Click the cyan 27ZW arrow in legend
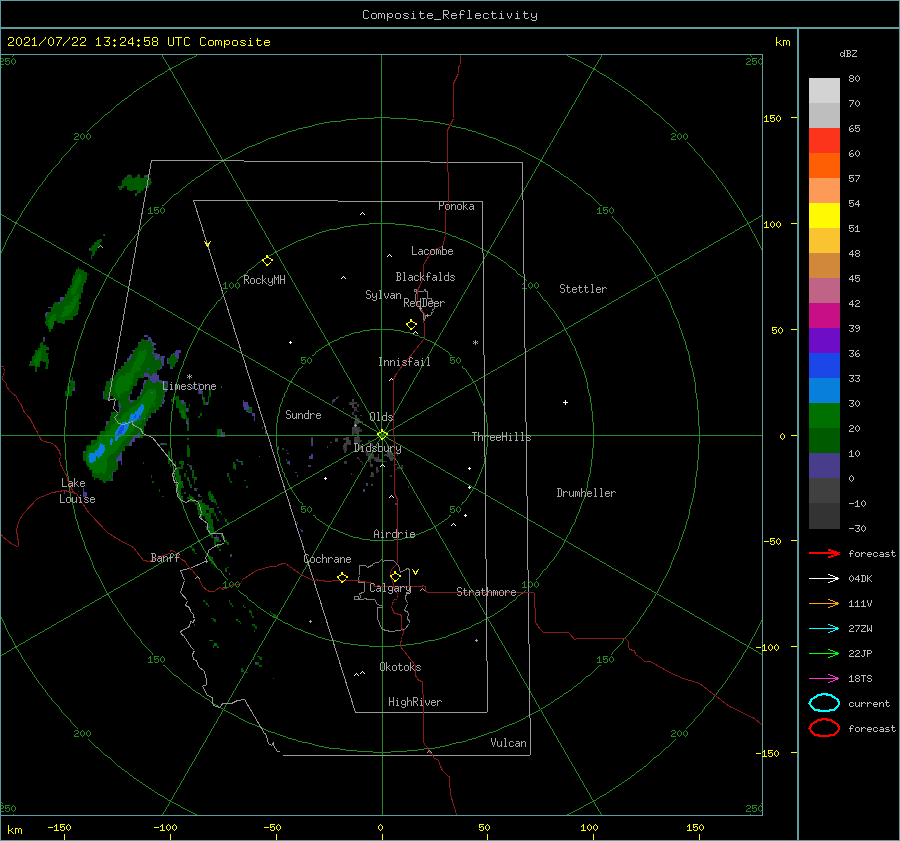The height and width of the screenshot is (841, 900). [x=824, y=629]
